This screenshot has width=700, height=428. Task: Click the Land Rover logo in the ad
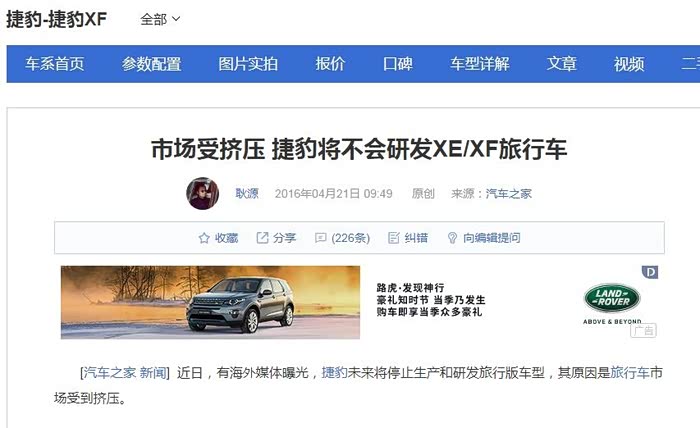[612, 299]
